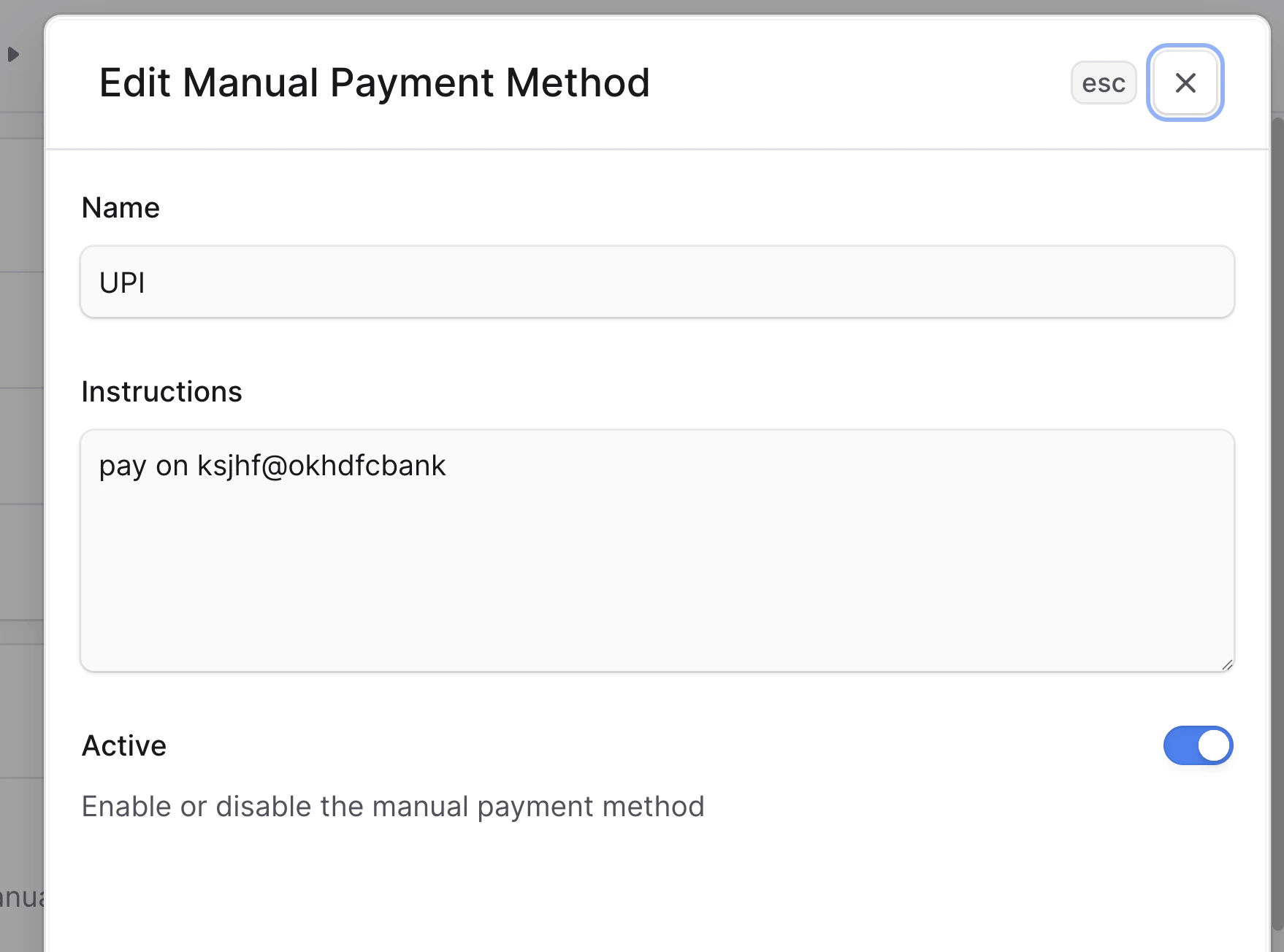
Task: Click the esc hint next to the close button
Action: pyautogui.click(x=1103, y=83)
